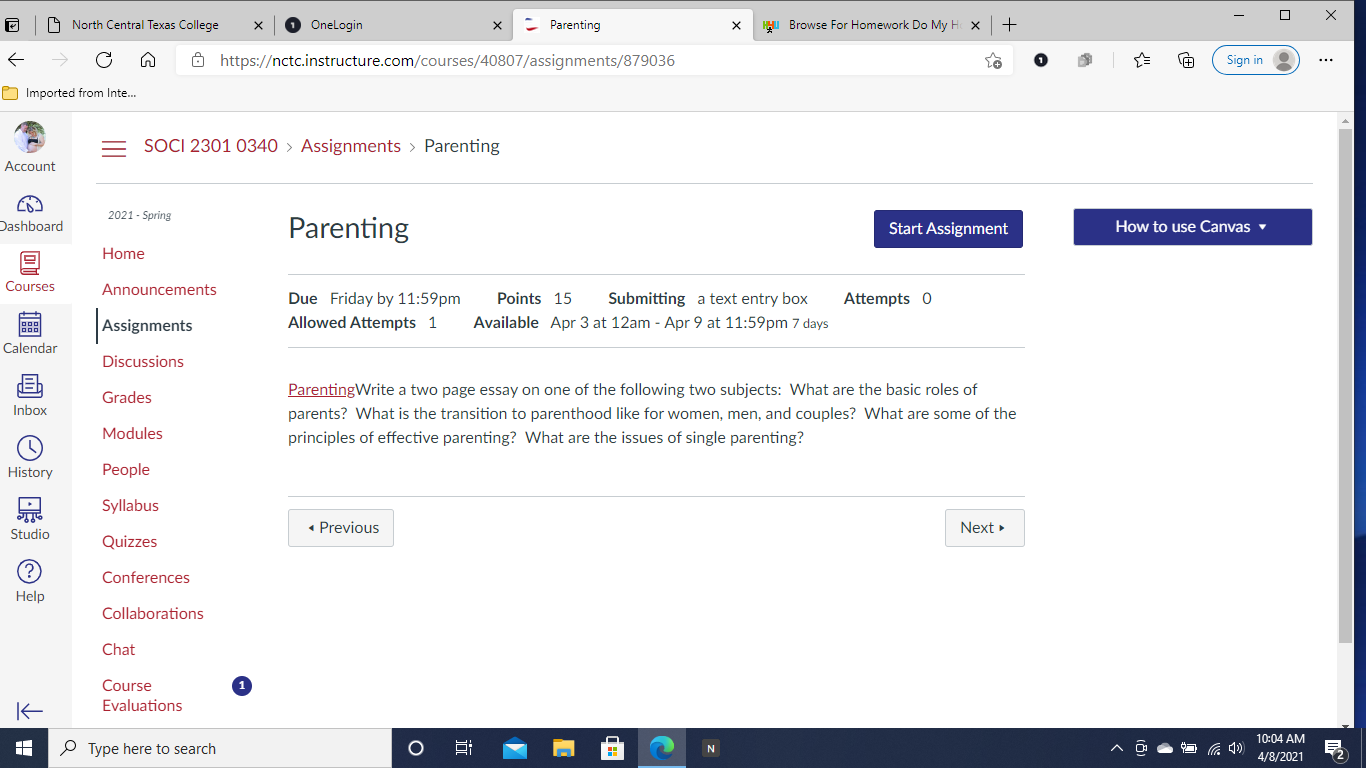Image resolution: width=1366 pixels, height=768 pixels.
Task: Open the Canvas Inbox icon
Action: [x=30, y=388]
